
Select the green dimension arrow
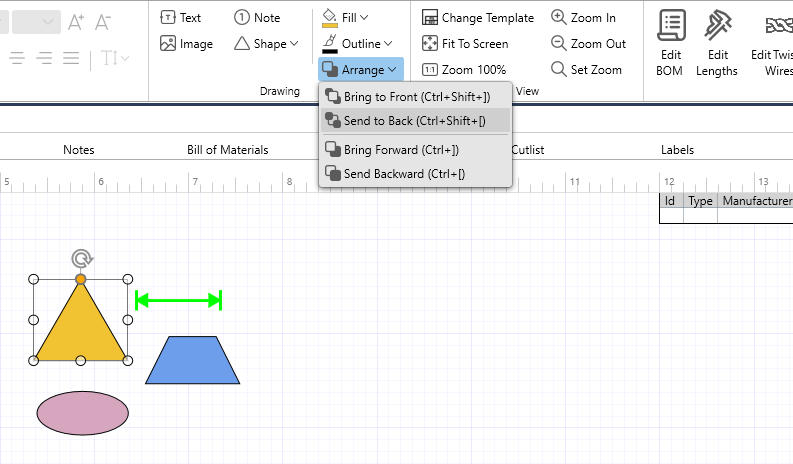pos(179,301)
